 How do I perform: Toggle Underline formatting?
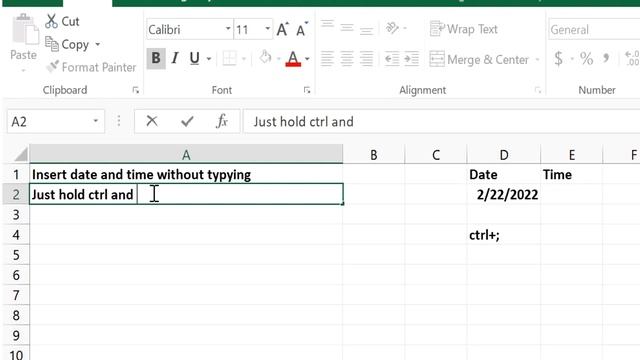195,58
